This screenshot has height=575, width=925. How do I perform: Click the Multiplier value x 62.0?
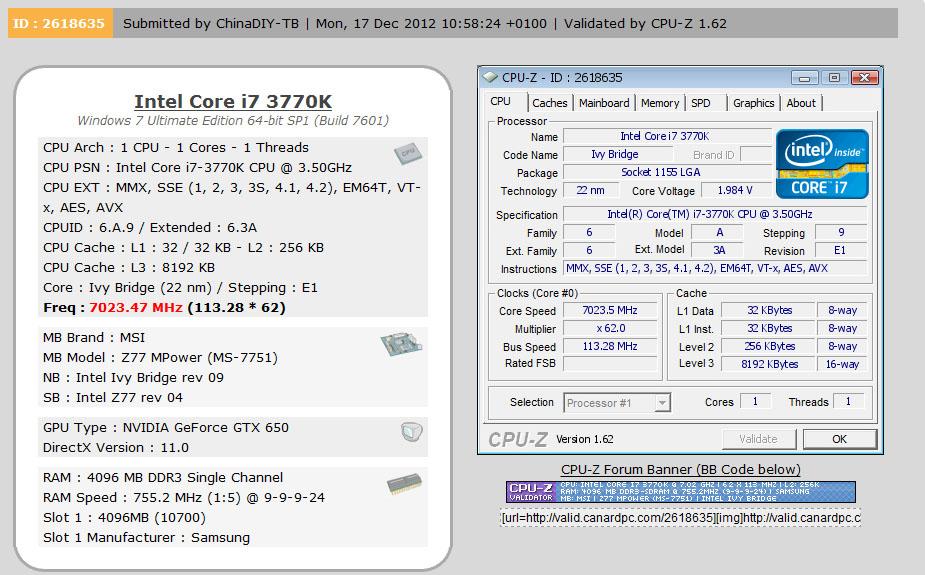coord(610,328)
